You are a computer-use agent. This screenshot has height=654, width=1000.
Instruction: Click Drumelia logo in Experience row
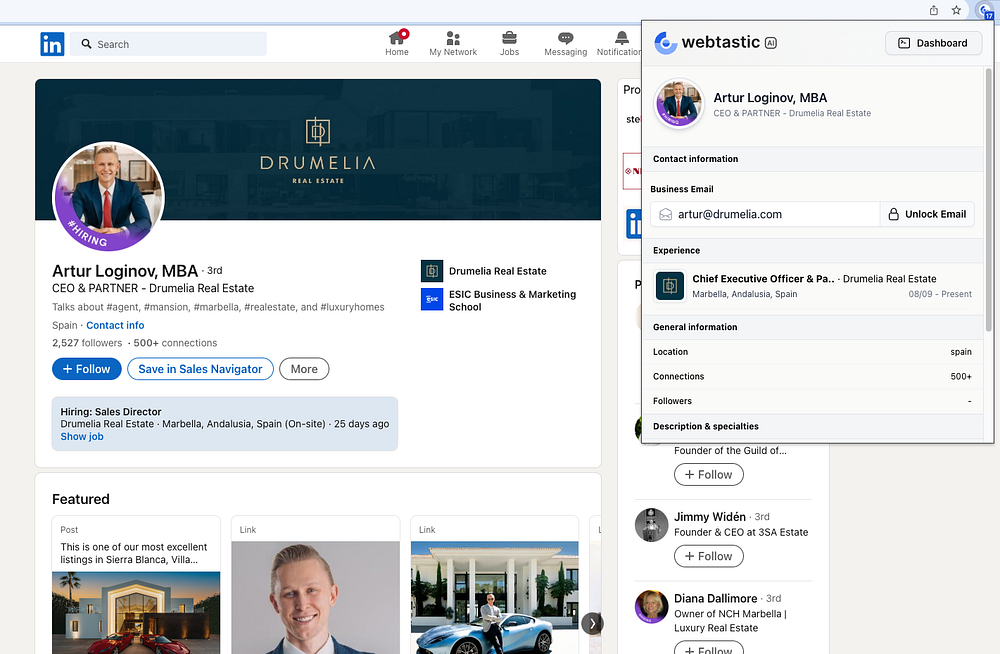670,286
